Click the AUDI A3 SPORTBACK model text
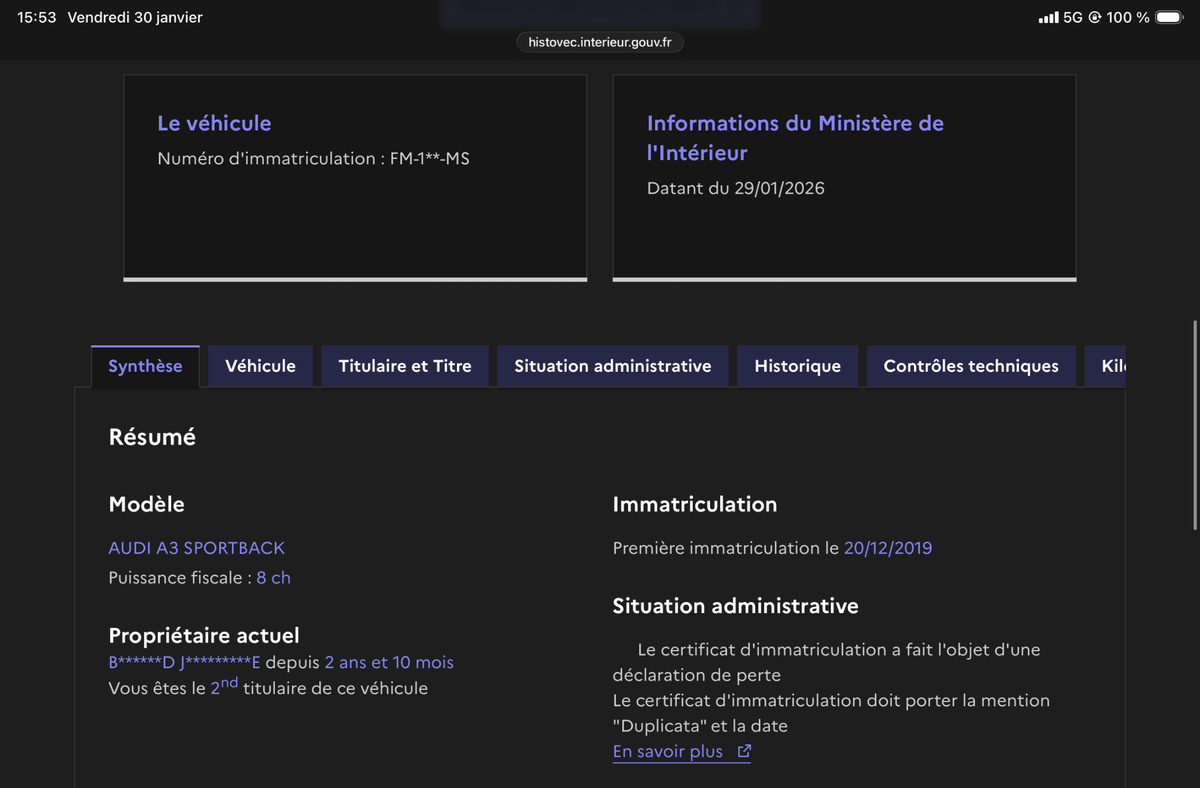The image size is (1200, 788). [196, 548]
